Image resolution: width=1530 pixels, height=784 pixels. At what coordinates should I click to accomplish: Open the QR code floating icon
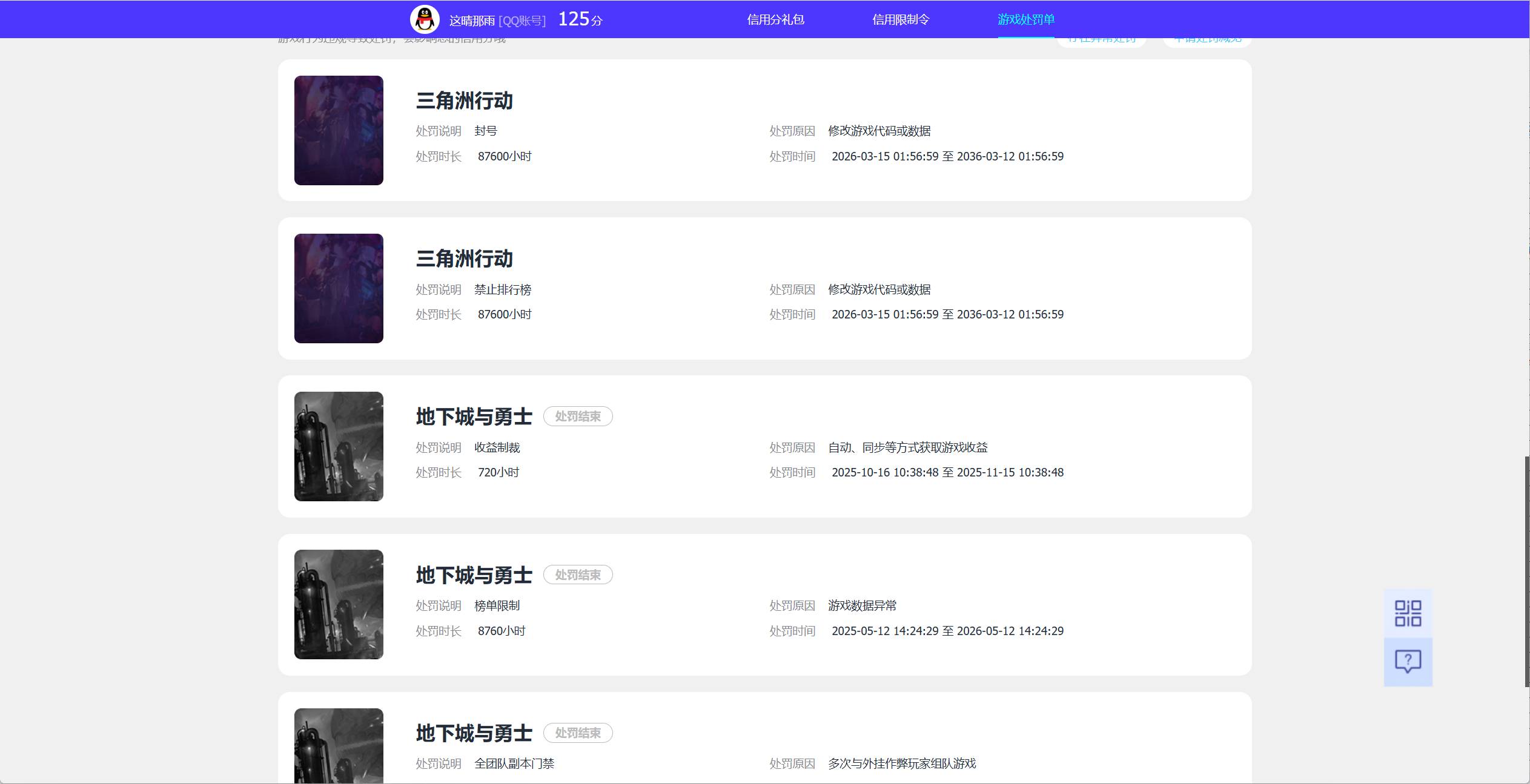pos(1408,613)
